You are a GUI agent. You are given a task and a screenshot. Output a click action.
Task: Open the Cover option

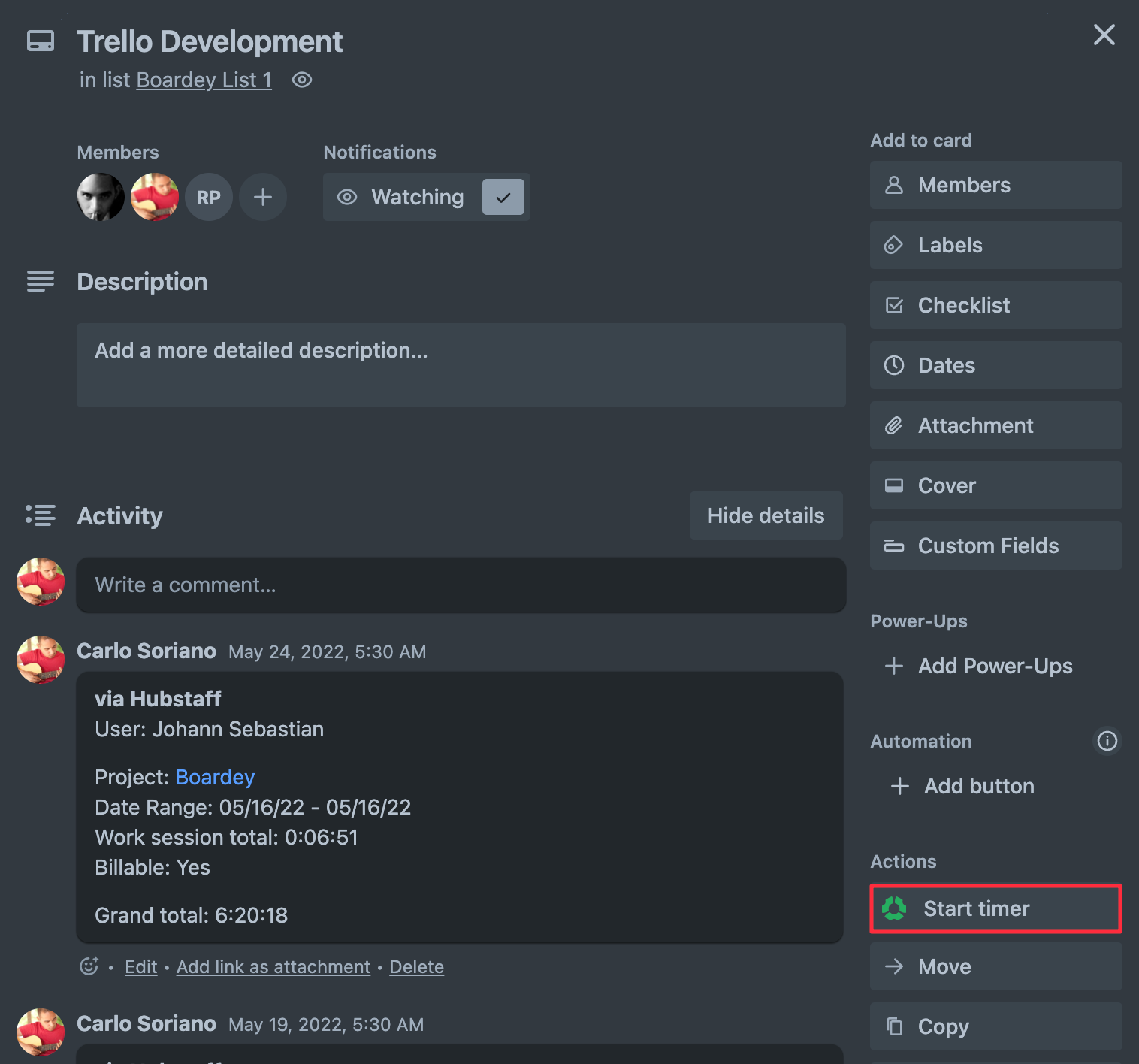pyautogui.click(x=996, y=485)
